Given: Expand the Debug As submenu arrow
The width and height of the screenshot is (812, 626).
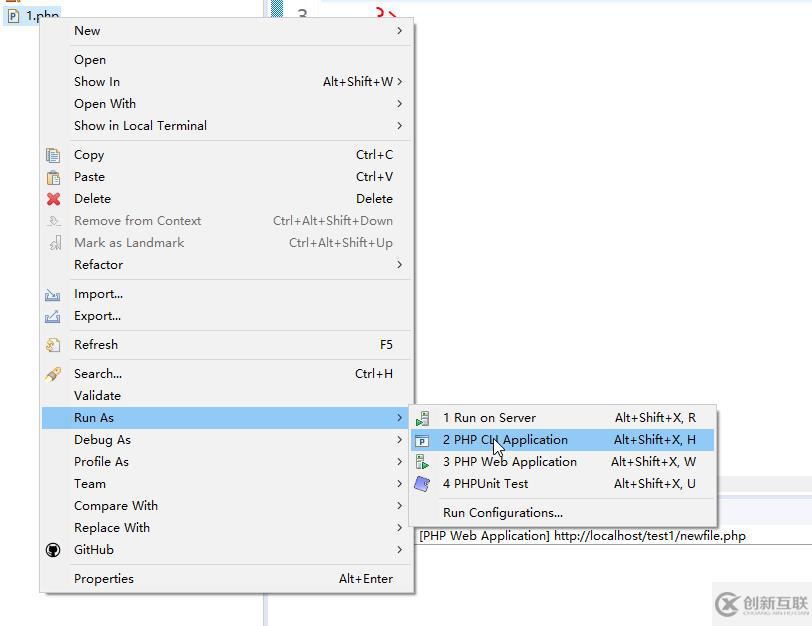Looking at the screenshot, I should [x=399, y=440].
